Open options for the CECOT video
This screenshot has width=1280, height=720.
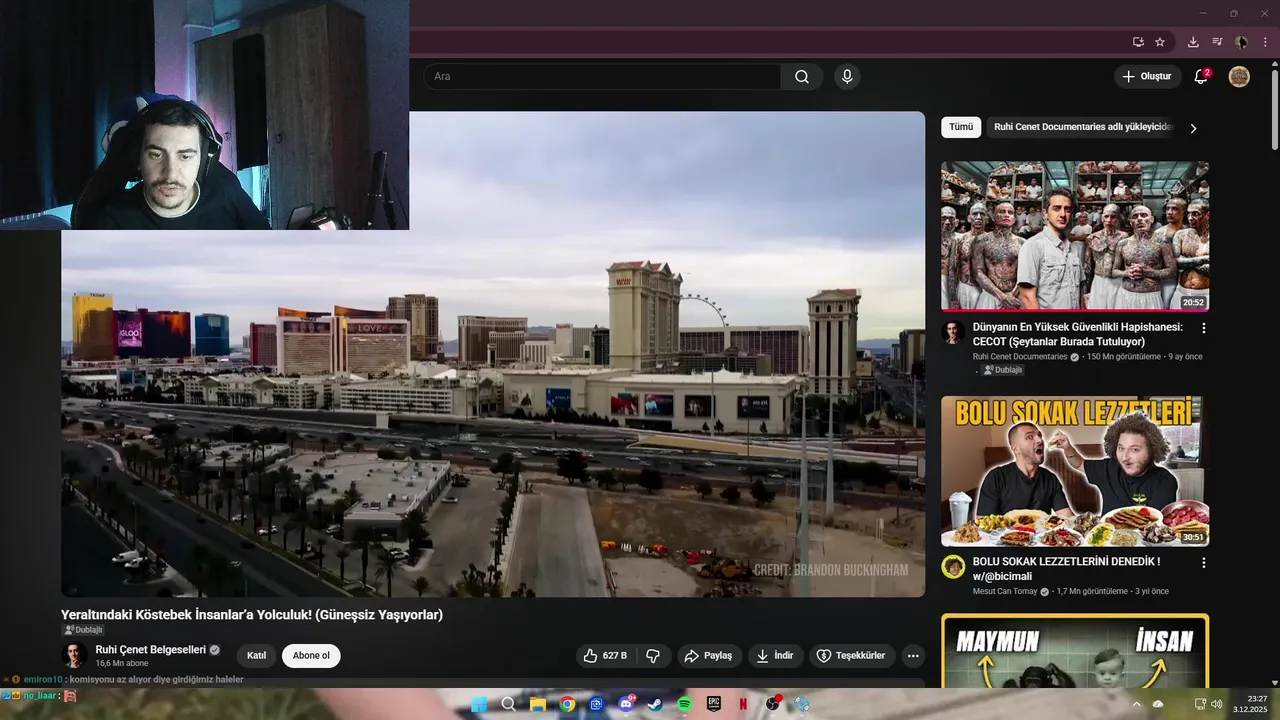tap(1203, 328)
